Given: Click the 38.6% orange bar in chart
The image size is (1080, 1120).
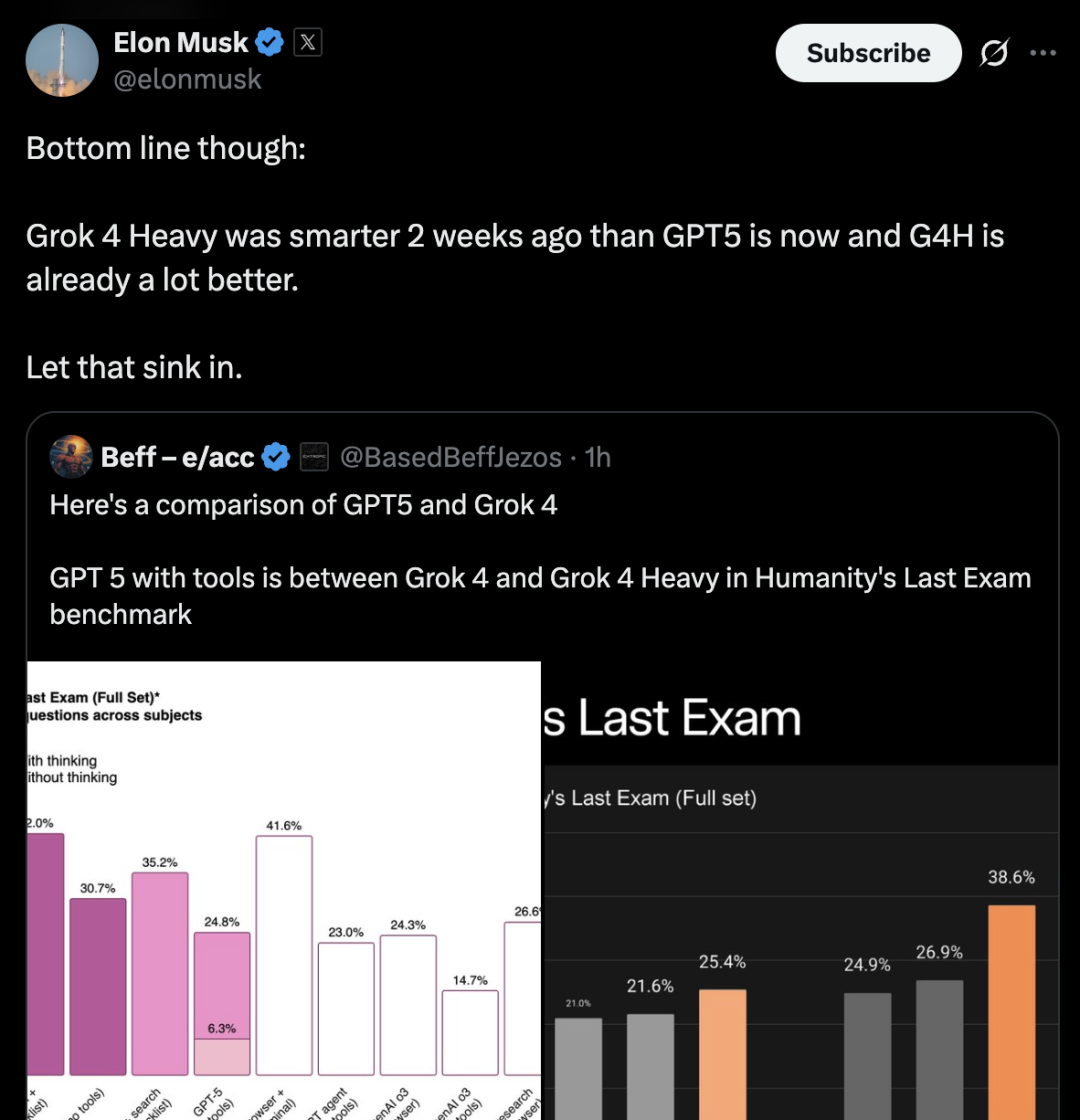Looking at the screenshot, I should click(x=1011, y=1012).
